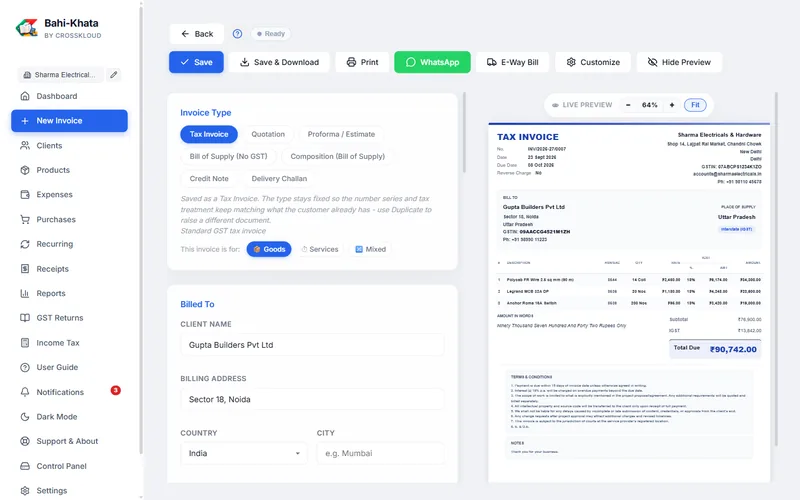Click the GST Returns book icon
Viewport: 800px width, 500px height.
pos(24,318)
